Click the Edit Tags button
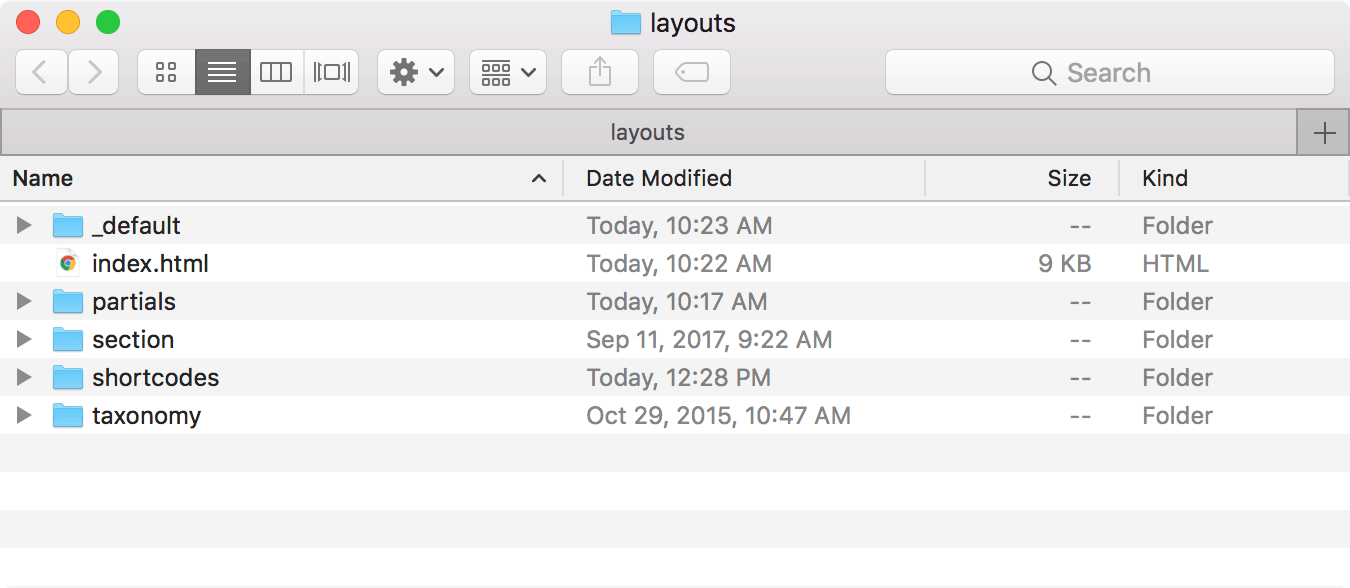Image resolution: width=1350 pixels, height=588 pixels. 691,72
